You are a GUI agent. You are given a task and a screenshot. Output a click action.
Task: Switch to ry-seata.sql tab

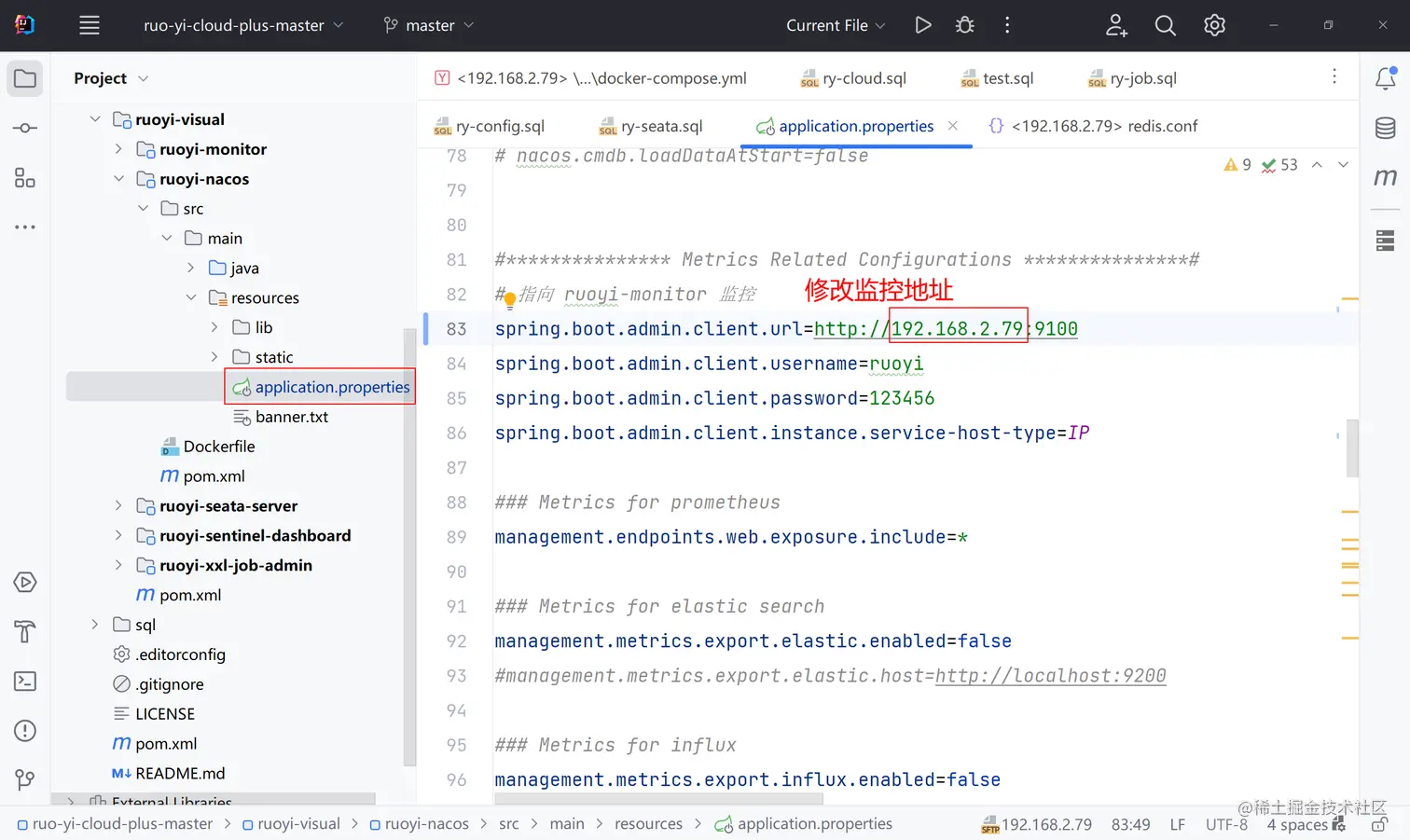click(x=651, y=126)
